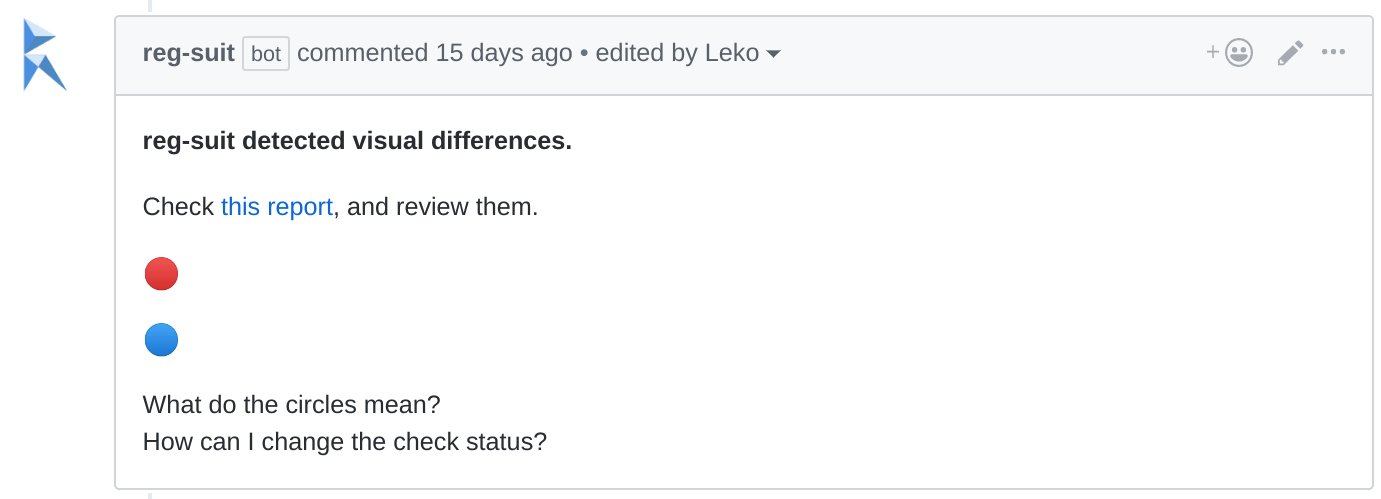
Task: Expand the "edited by Leko" history dropdown
Action: pos(686,53)
